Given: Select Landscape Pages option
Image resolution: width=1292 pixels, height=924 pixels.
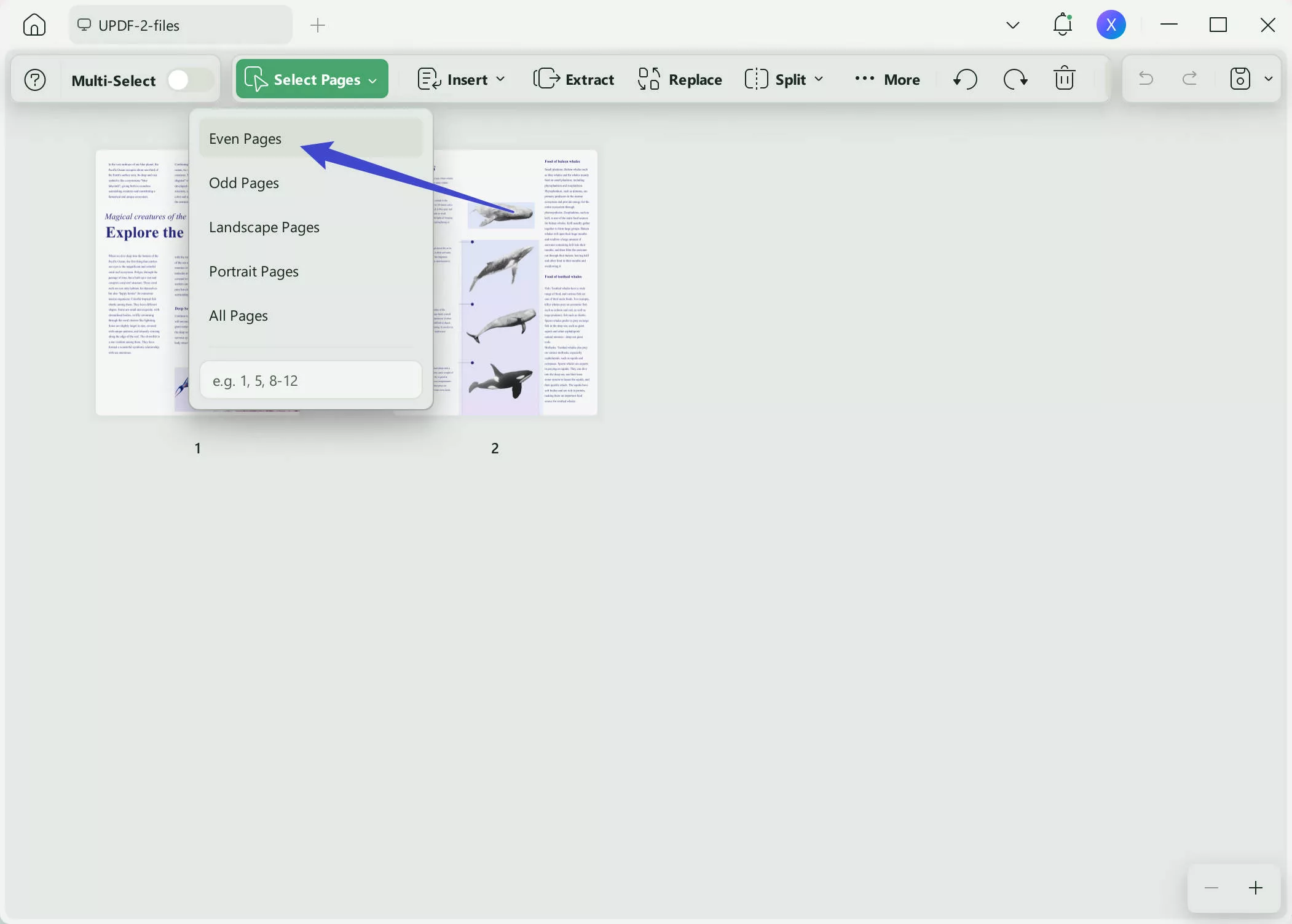Looking at the screenshot, I should [x=264, y=227].
